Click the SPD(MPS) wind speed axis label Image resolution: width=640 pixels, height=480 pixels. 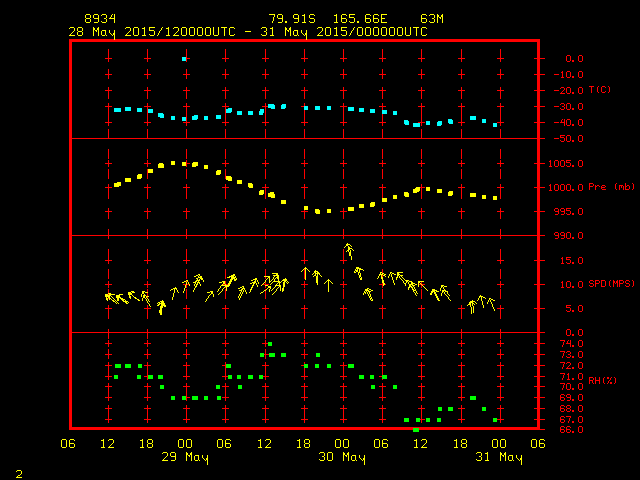point(611,284)
